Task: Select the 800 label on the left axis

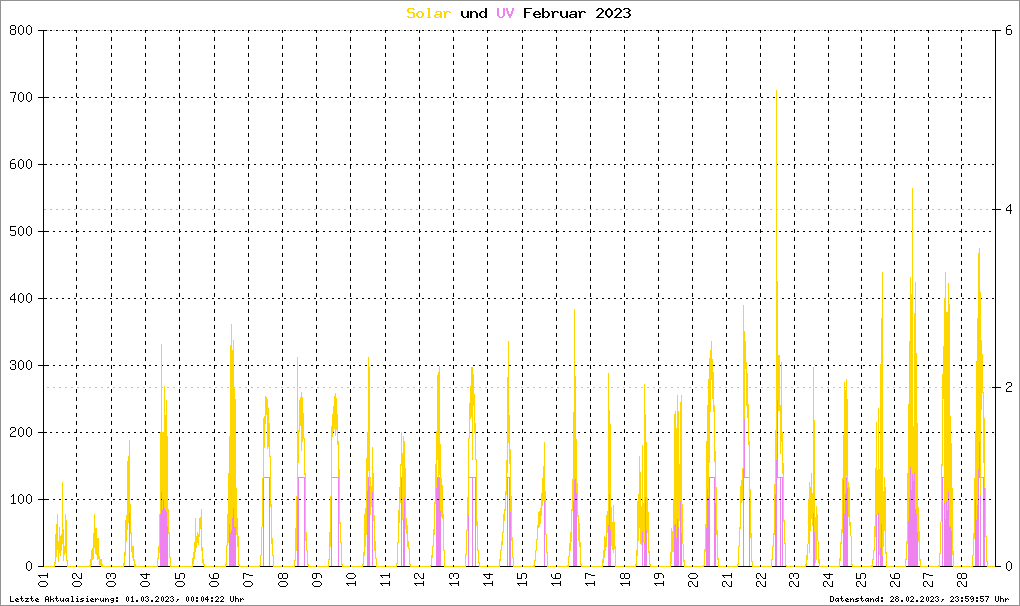Action: (22, 31)
